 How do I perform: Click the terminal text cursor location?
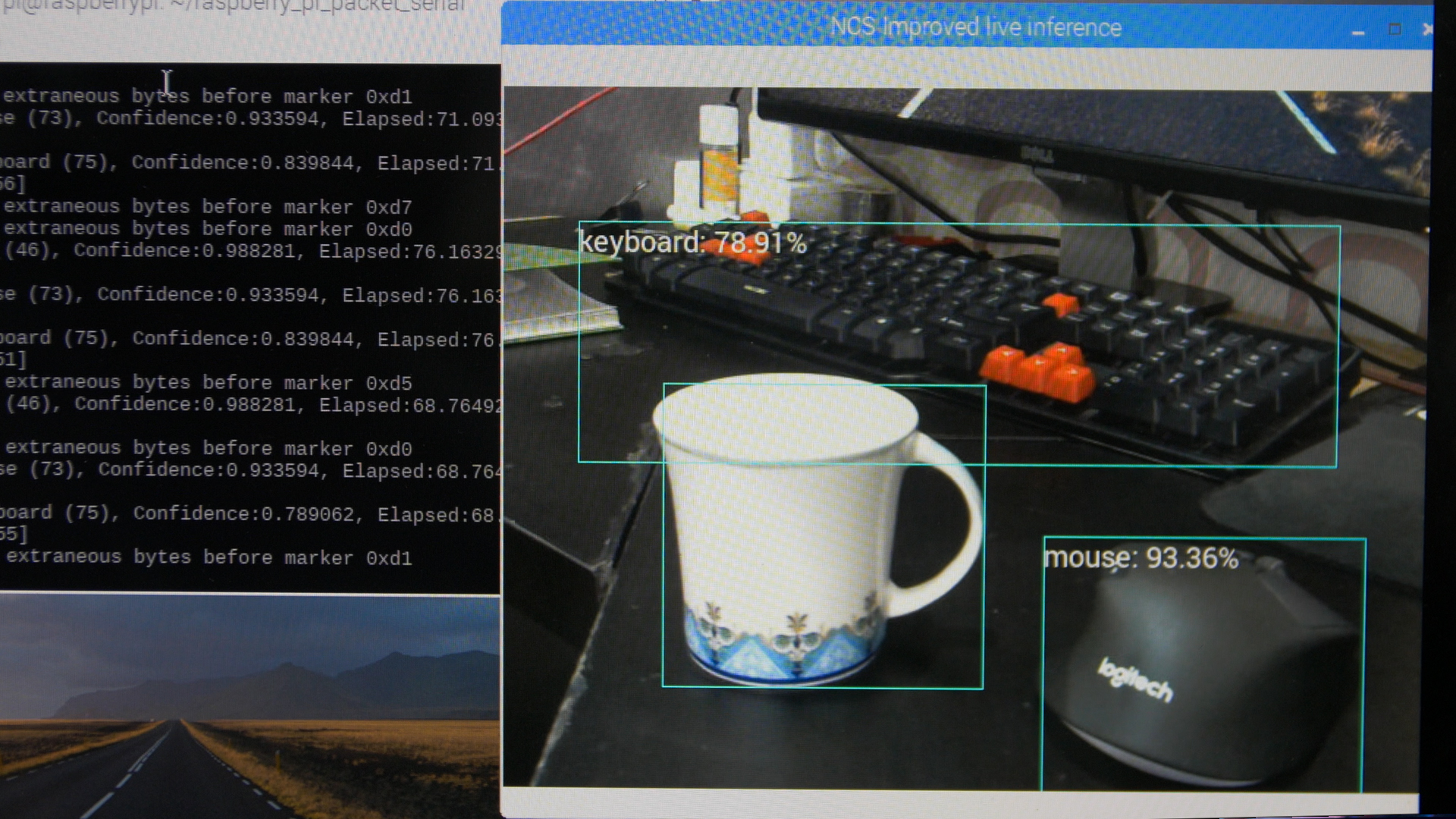(x=166, y=81)
